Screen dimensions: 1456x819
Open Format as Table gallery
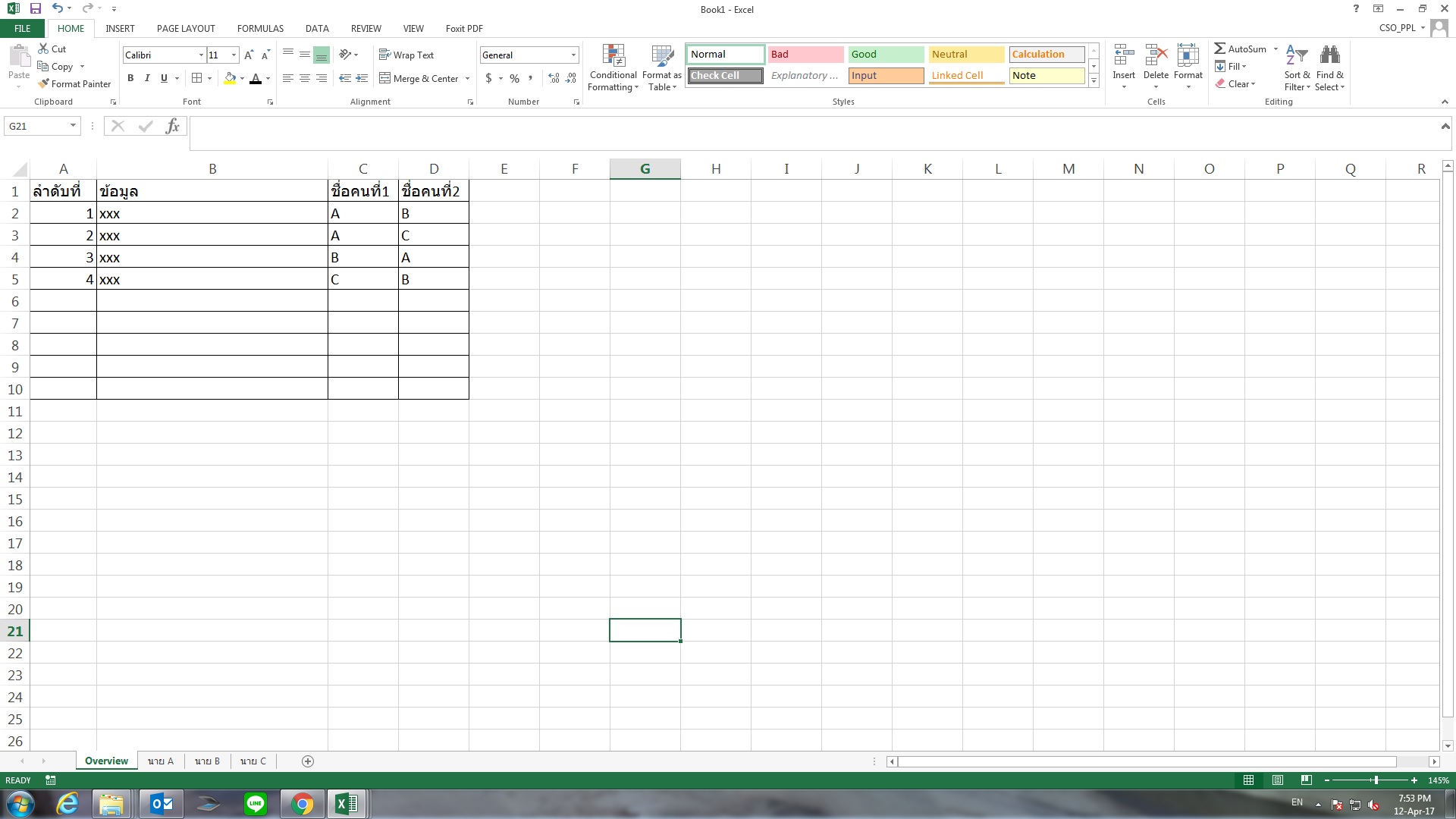pyautogui.click(x=661, y=56)
